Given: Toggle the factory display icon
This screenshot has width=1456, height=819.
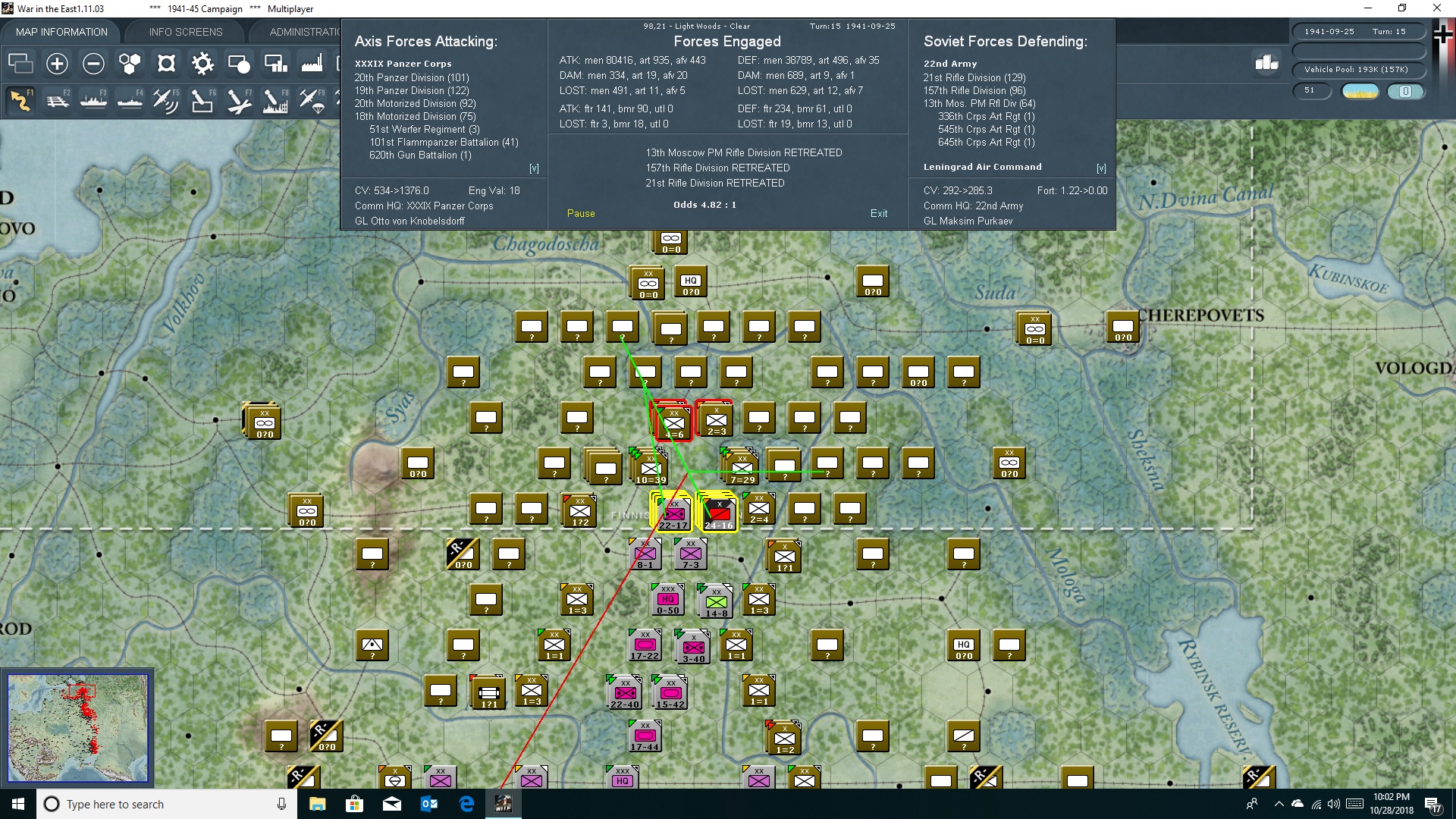Looking at the screenshot, I should [x=312, y=64].
